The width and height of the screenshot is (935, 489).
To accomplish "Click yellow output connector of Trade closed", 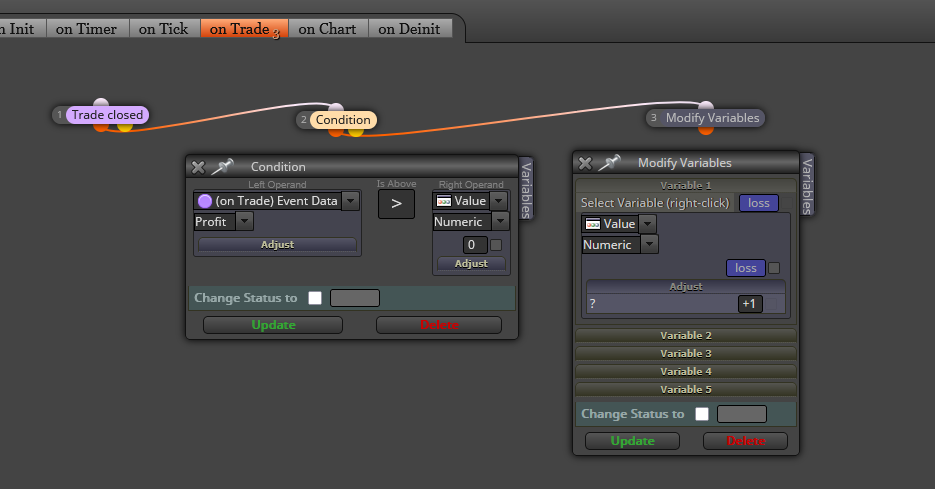I will tap(125, 126).
